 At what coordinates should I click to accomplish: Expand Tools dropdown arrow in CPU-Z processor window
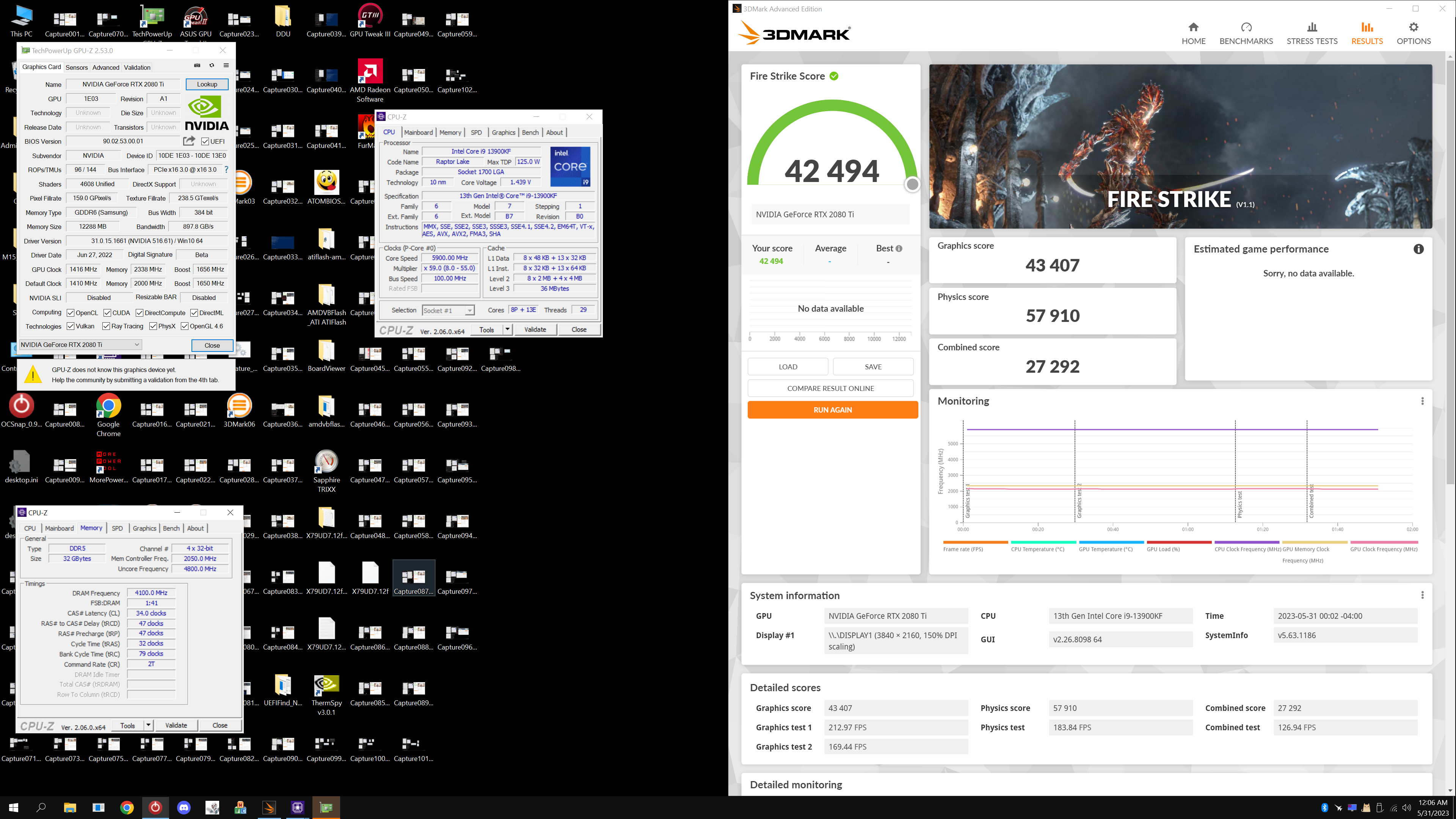(x=508, y=329)
